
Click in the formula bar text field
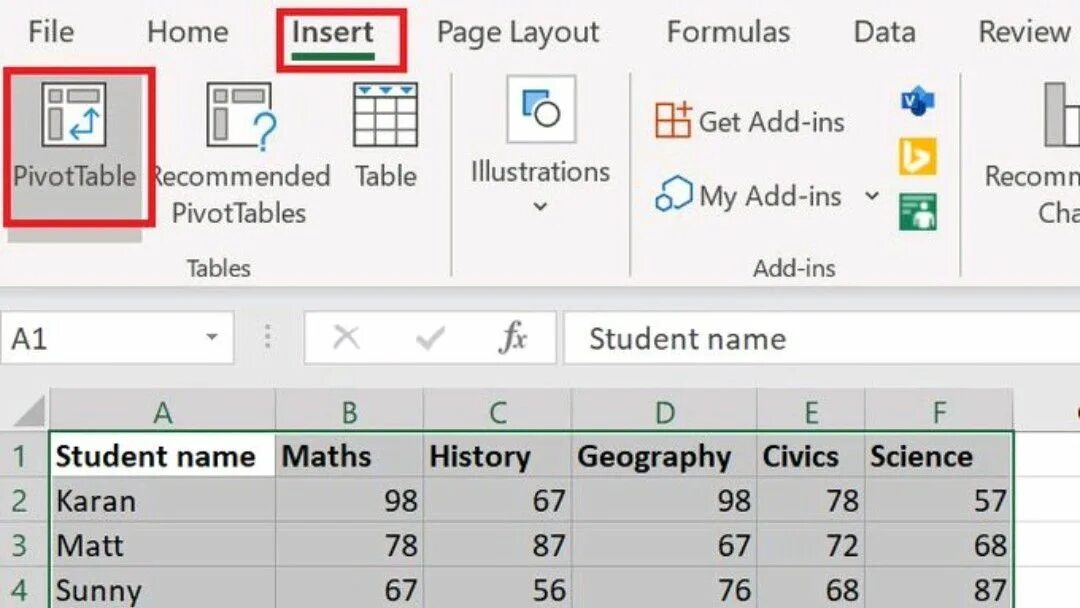tap(820, 339)
